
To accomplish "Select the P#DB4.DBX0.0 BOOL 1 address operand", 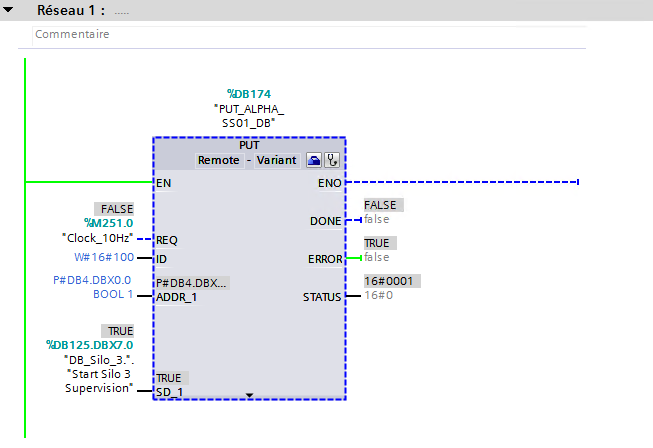I will coord(91,287).
